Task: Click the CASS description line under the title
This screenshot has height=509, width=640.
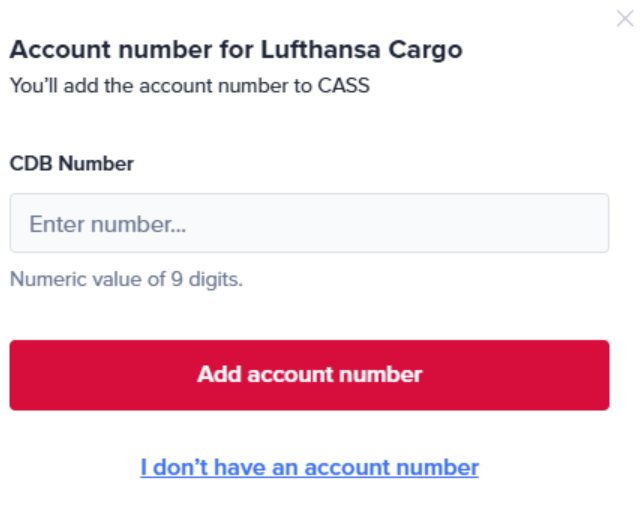Action: click(x=190, y=86)
